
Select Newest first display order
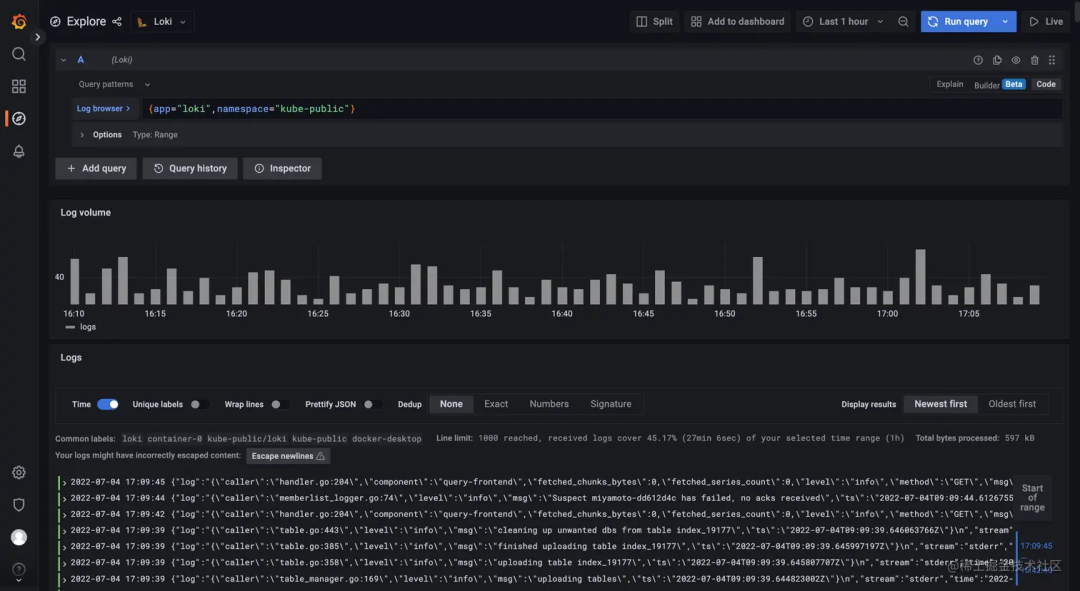click(x=940, y=404)
